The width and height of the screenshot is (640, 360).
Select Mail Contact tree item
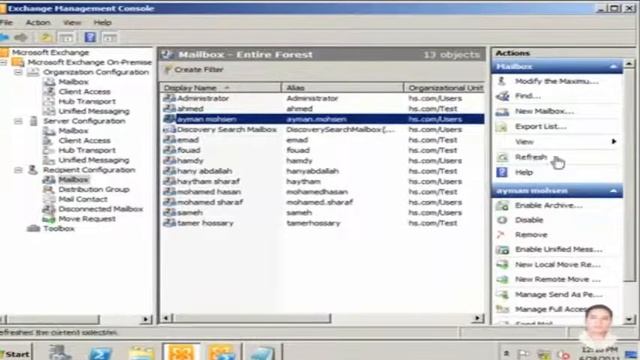coord(83,199)
